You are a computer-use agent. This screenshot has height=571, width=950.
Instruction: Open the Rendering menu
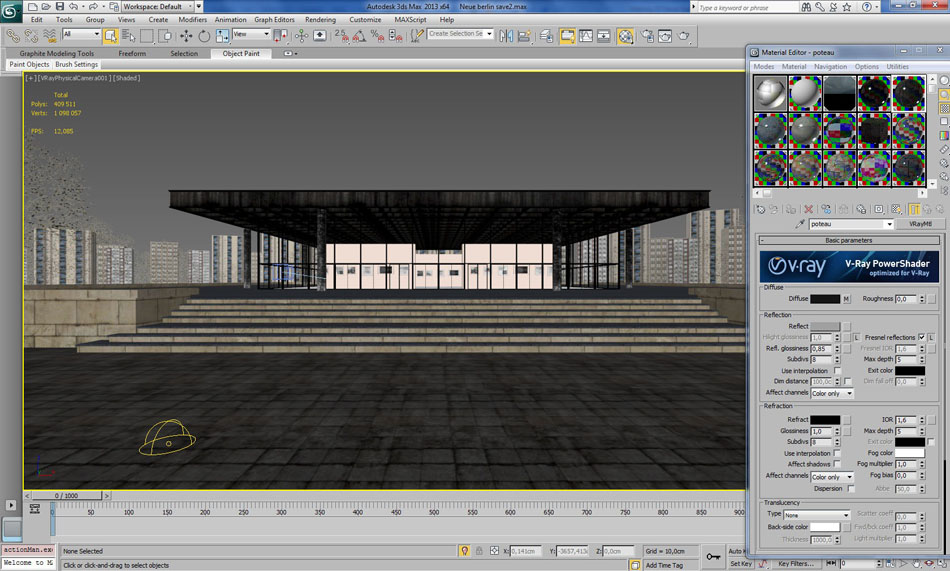coord(320,19)
